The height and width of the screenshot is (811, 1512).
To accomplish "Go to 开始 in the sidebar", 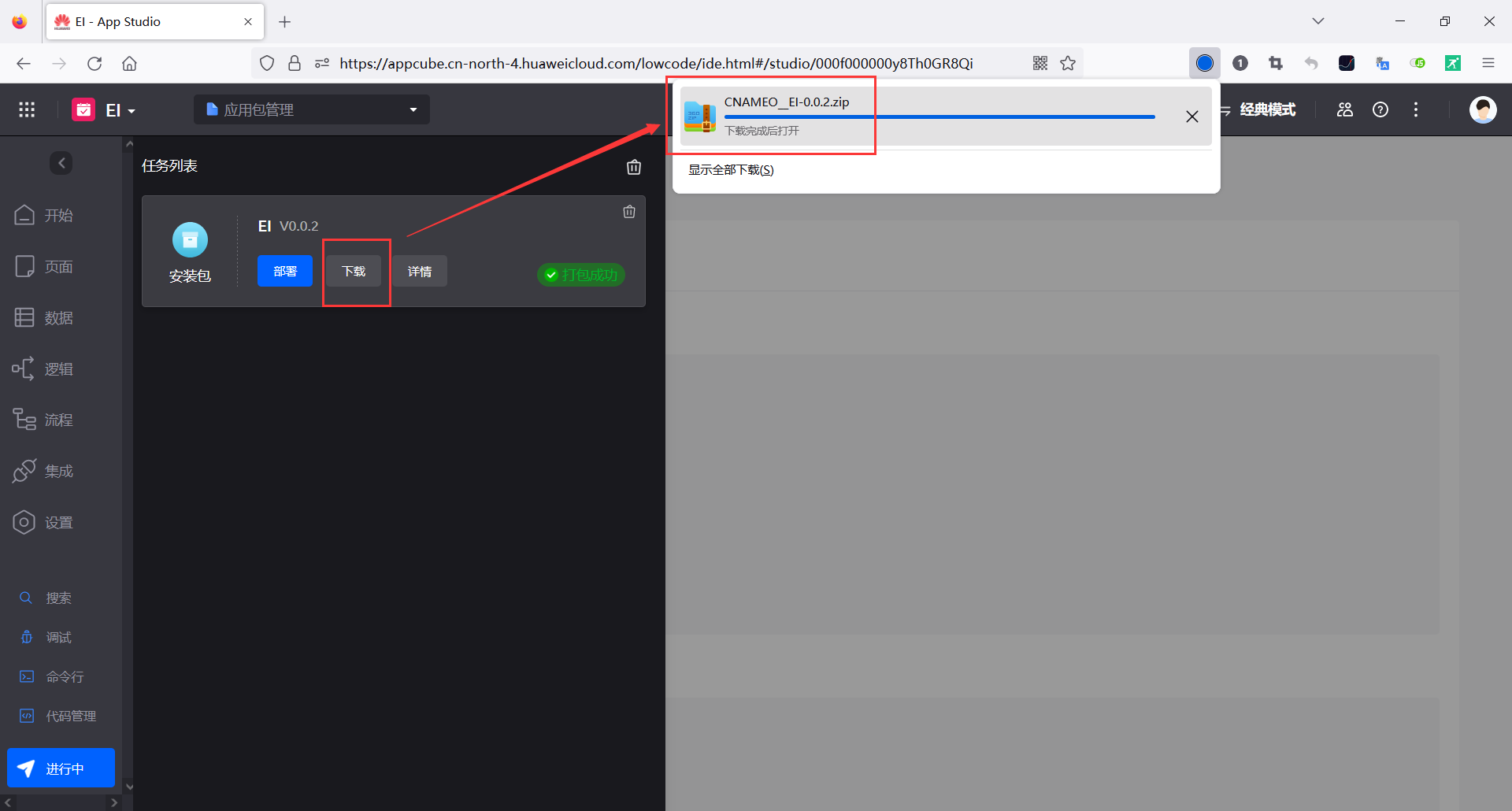I will click(44, 215).
